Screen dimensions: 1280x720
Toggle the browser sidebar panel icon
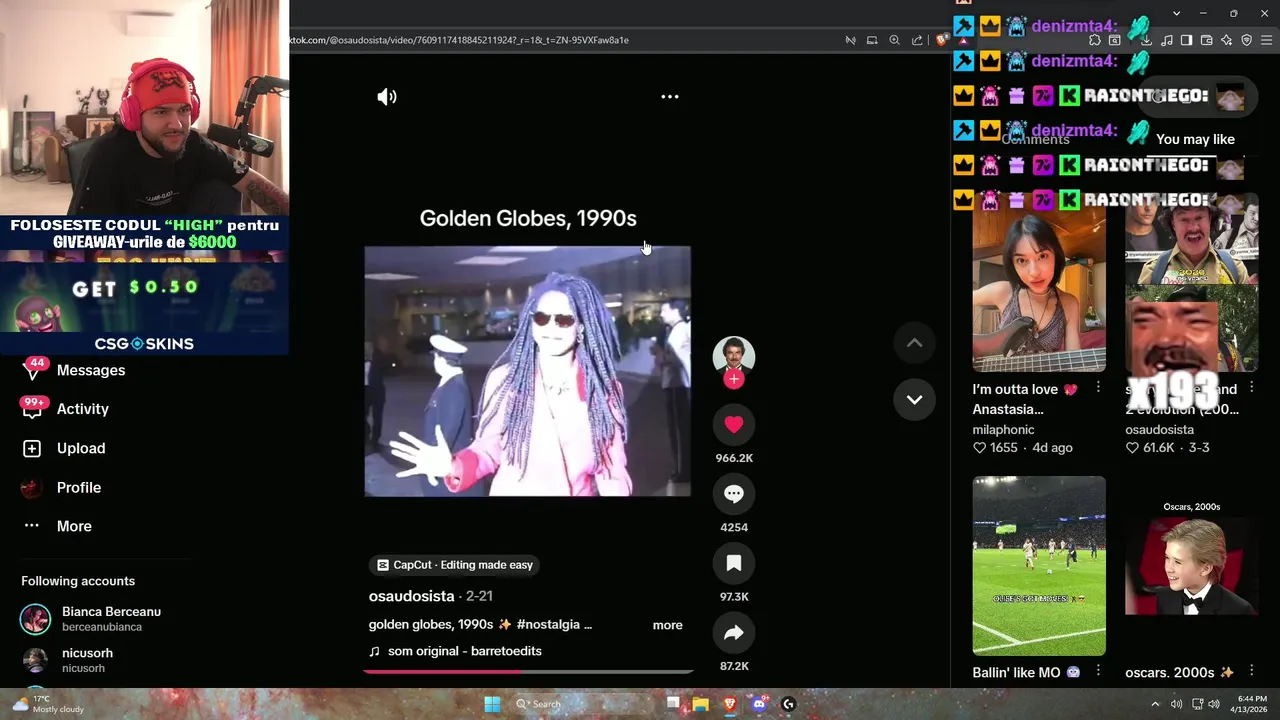click(x=1186, y=40)
